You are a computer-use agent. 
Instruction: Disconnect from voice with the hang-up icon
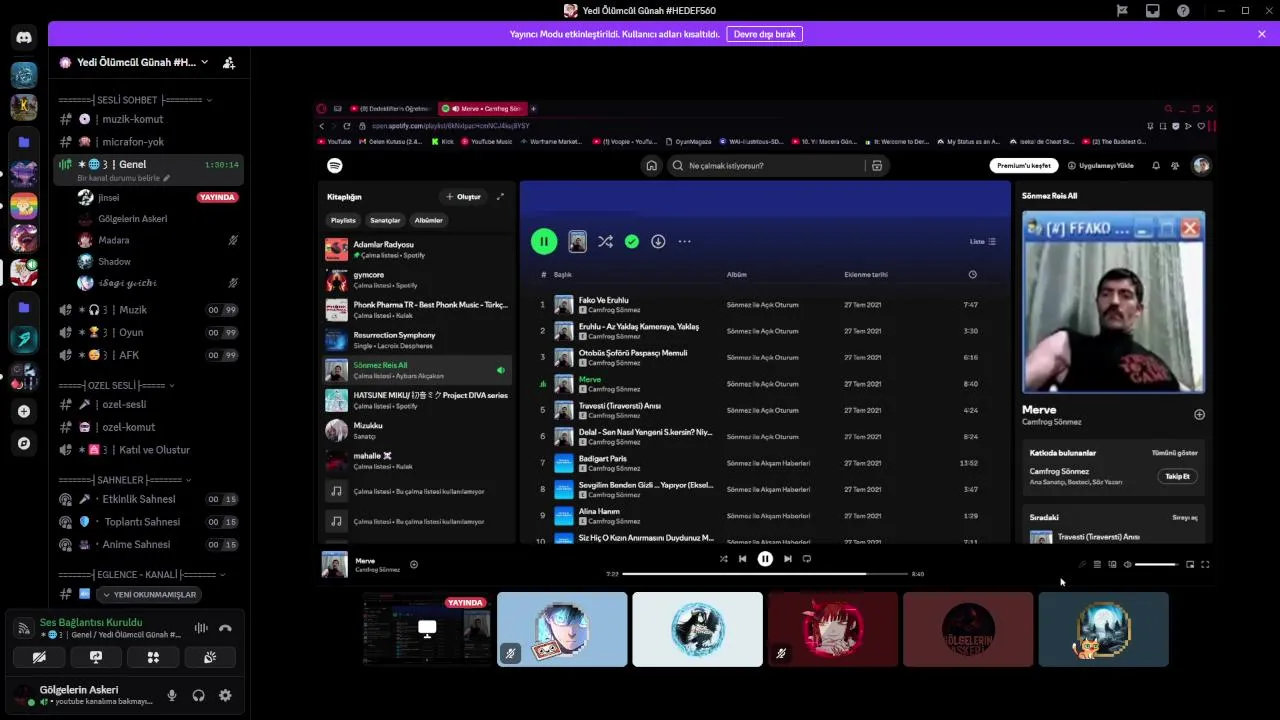(225, 628)
